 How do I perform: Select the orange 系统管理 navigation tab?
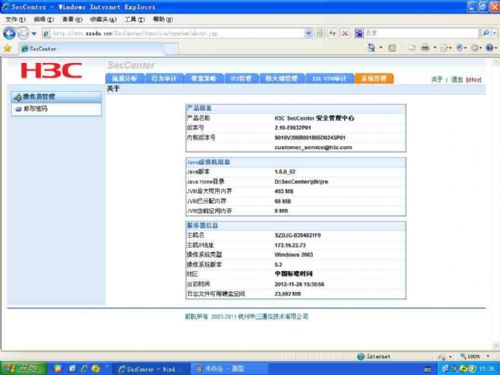pos(374,78)
